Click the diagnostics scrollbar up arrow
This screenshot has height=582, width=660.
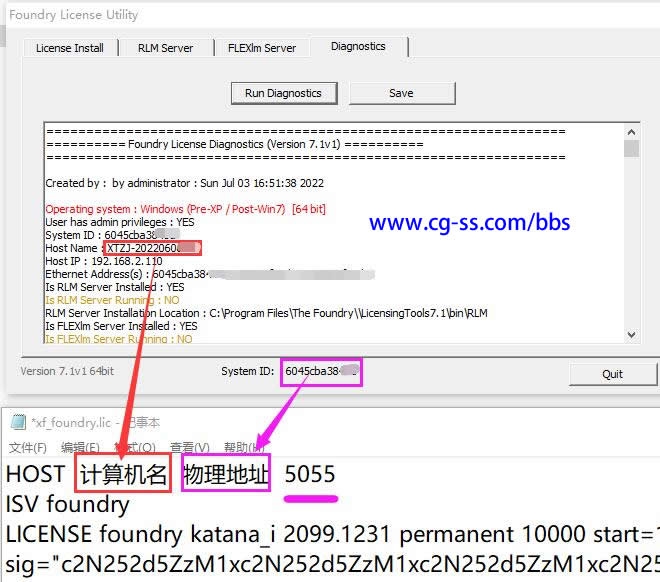(x=631, y=132)
